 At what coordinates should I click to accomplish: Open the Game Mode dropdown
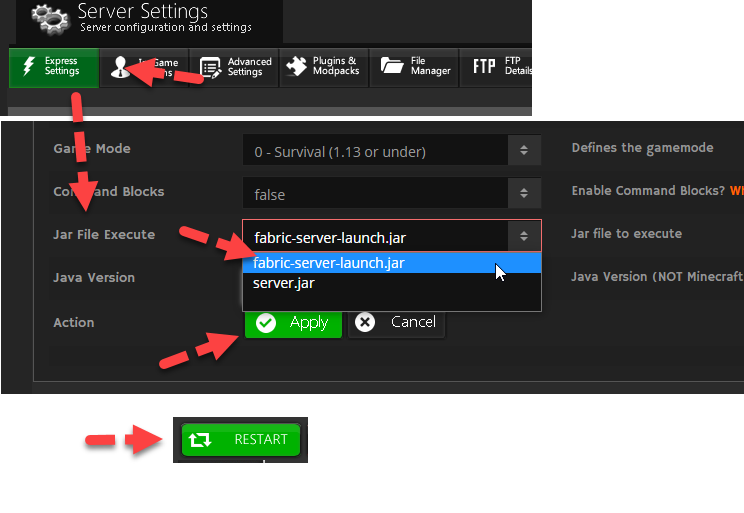pos(392,150)
